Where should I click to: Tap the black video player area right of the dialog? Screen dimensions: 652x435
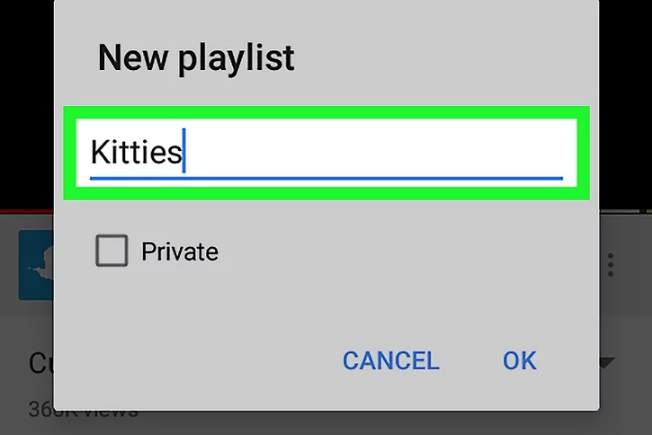click(x=625, y=104)
